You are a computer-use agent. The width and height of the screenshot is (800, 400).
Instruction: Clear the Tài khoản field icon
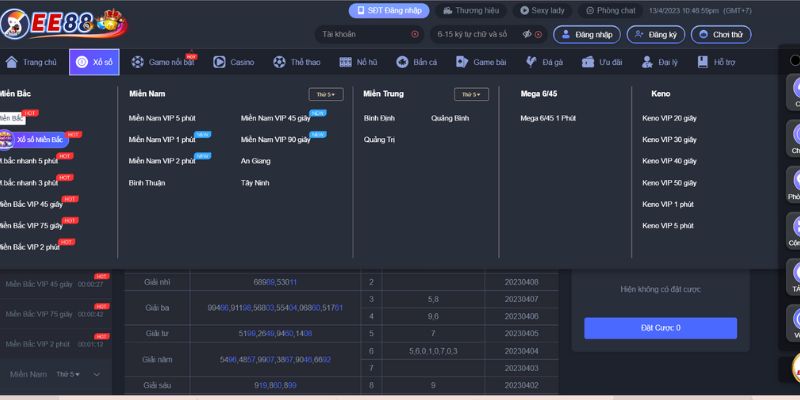coord(415,34)
